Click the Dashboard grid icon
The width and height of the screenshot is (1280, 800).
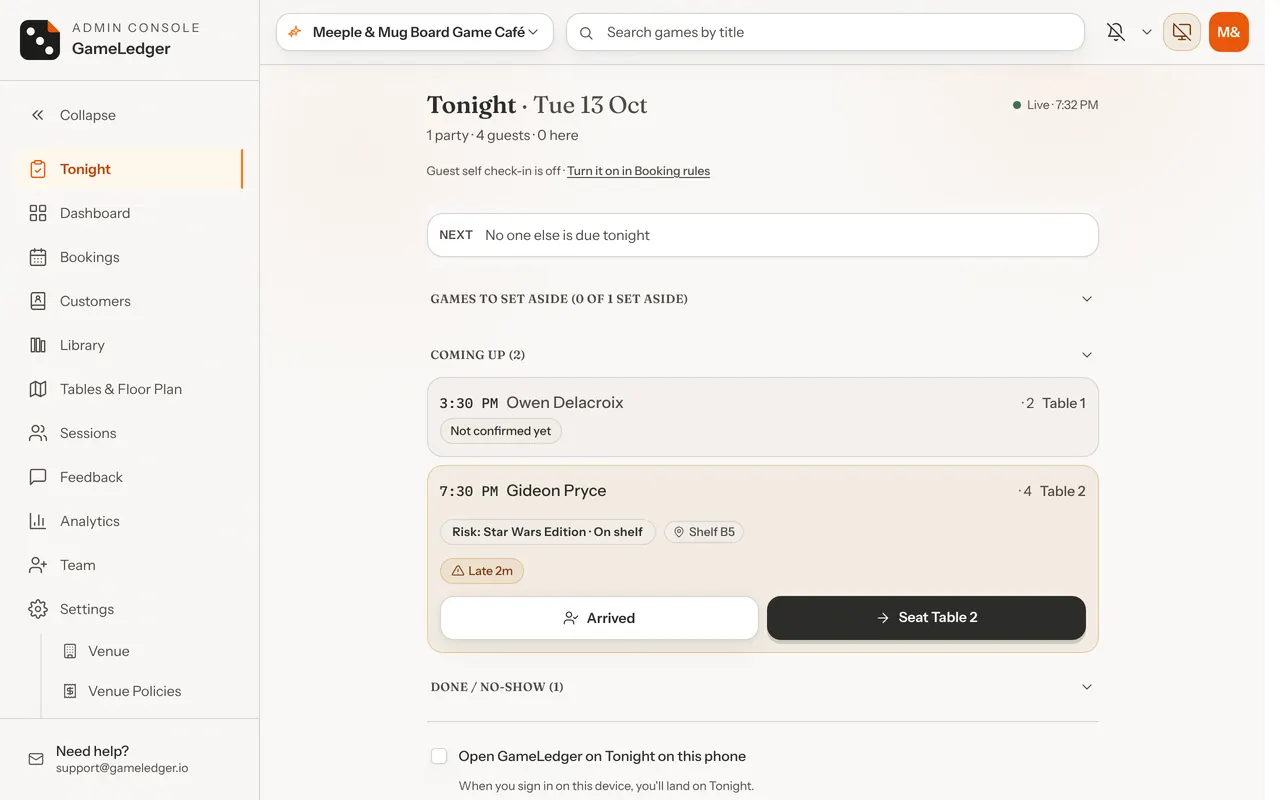pyautogui.click(x=38, y=213)
